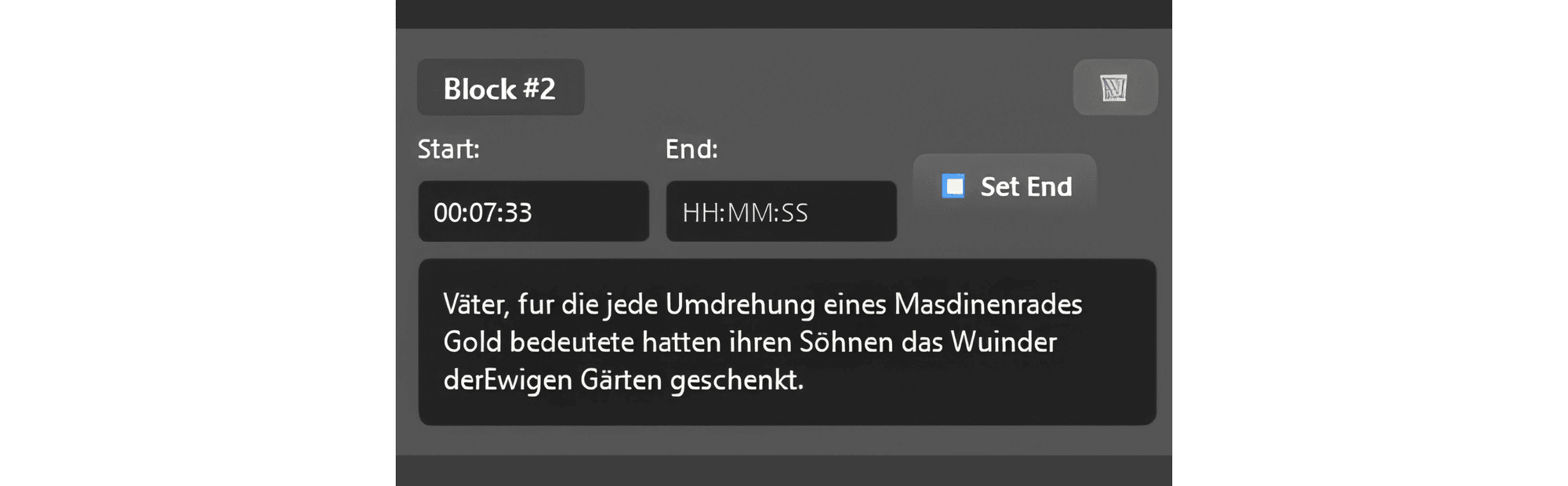Place cursor on "derEwigen" in the text
This screenshot has height=486, width=1568.
[507, 380]
